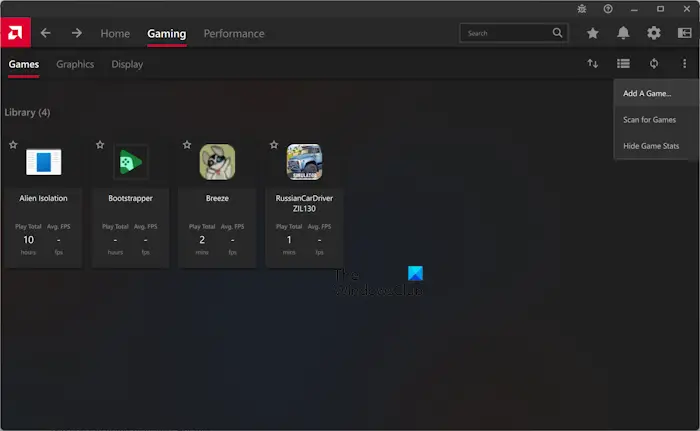Open settings gear

pyautogui.click(x=654, y=33)
